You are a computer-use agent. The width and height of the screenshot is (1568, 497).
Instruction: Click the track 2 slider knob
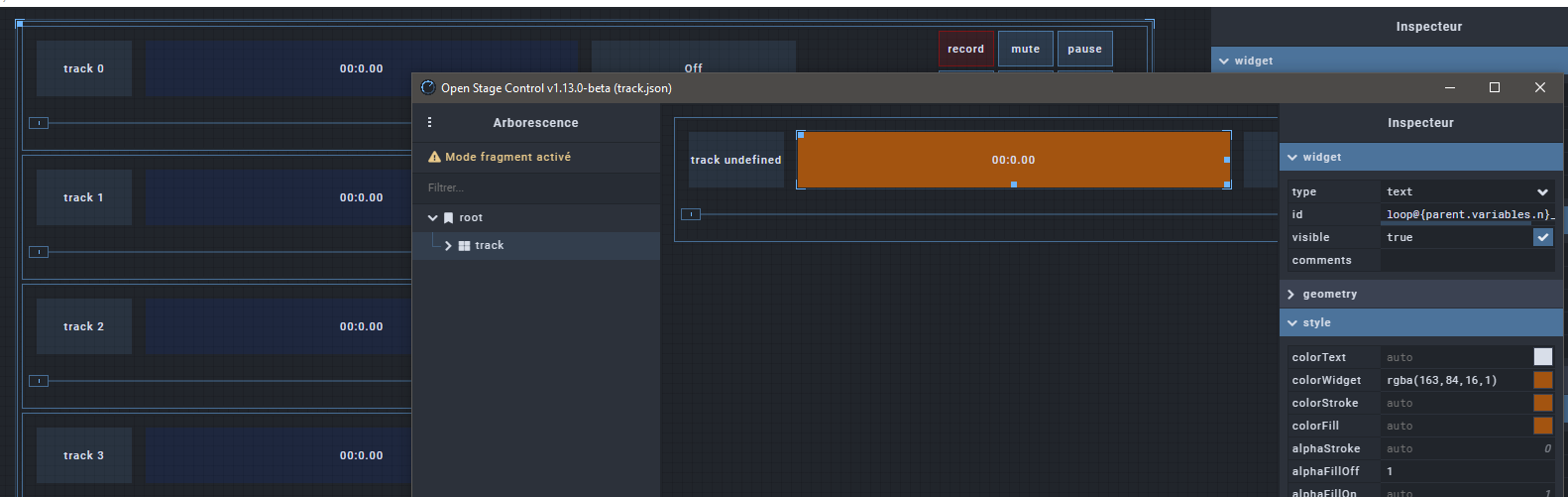pos(39,381)
